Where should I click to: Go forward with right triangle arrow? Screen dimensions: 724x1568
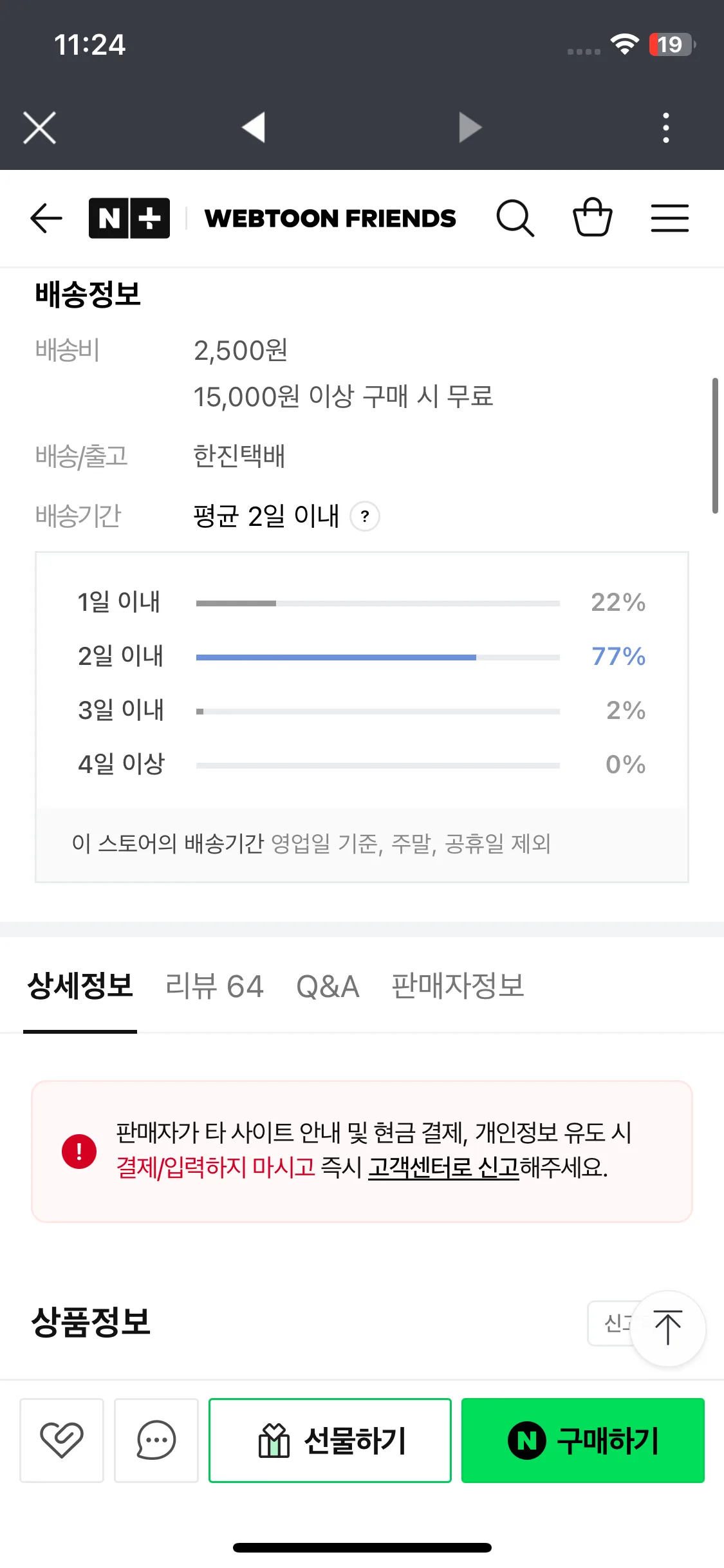click(x=470, y=127)
